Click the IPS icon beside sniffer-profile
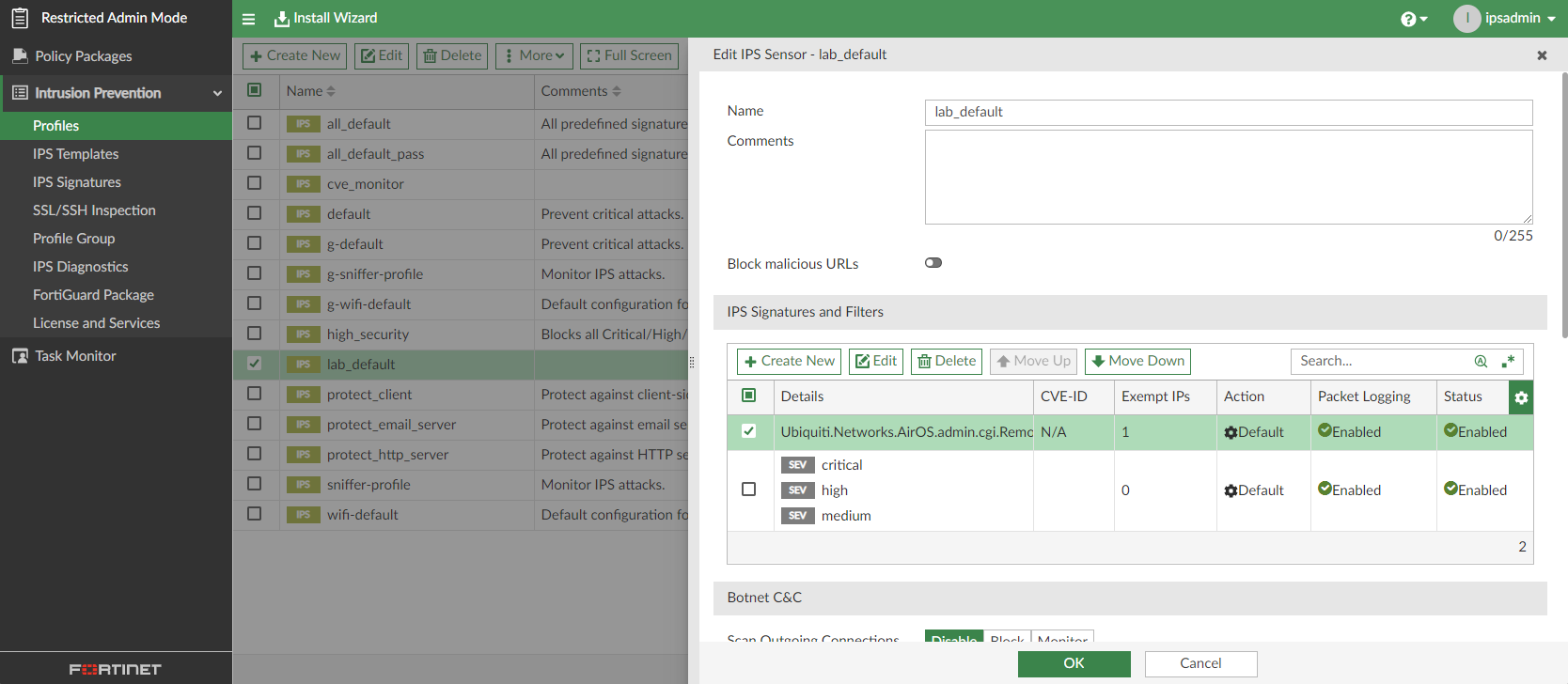This screenshot has height=684, width=1568. point(303,485)
